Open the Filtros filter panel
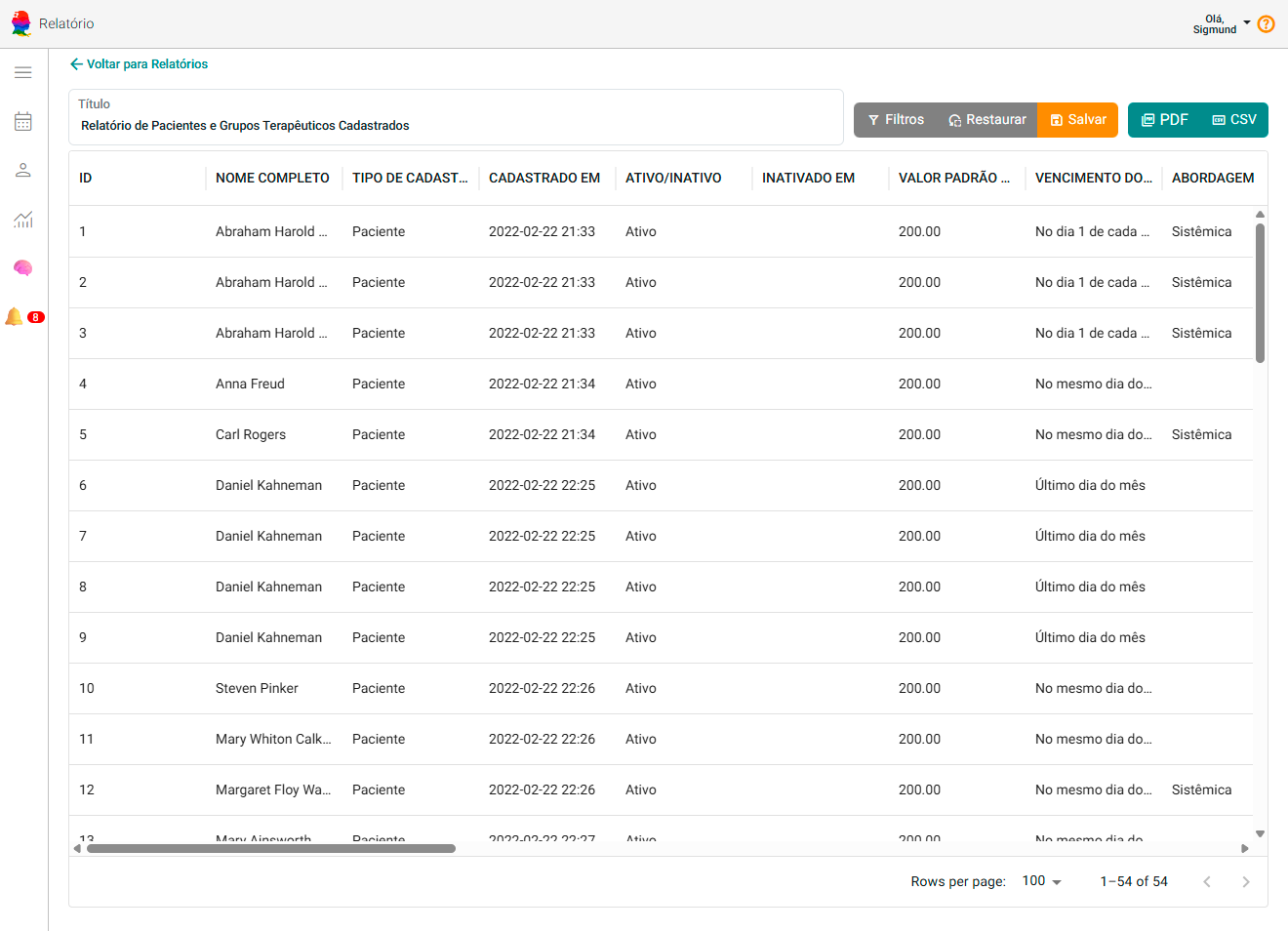Image resolution: width=1288 pixels, height=931 pixels. pyautogui.click(x=896, y=120)
